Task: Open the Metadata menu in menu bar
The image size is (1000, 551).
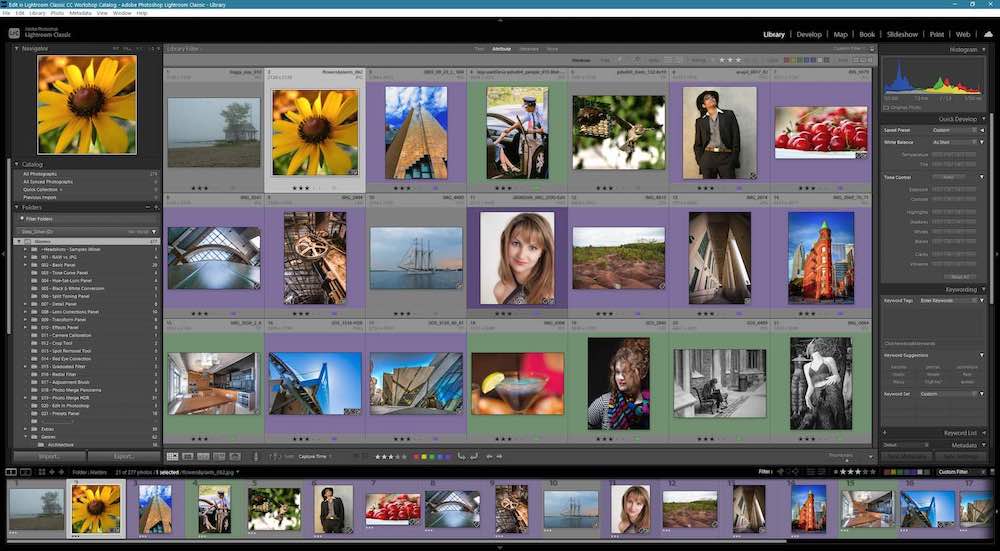Action: (x=80, y=13)
